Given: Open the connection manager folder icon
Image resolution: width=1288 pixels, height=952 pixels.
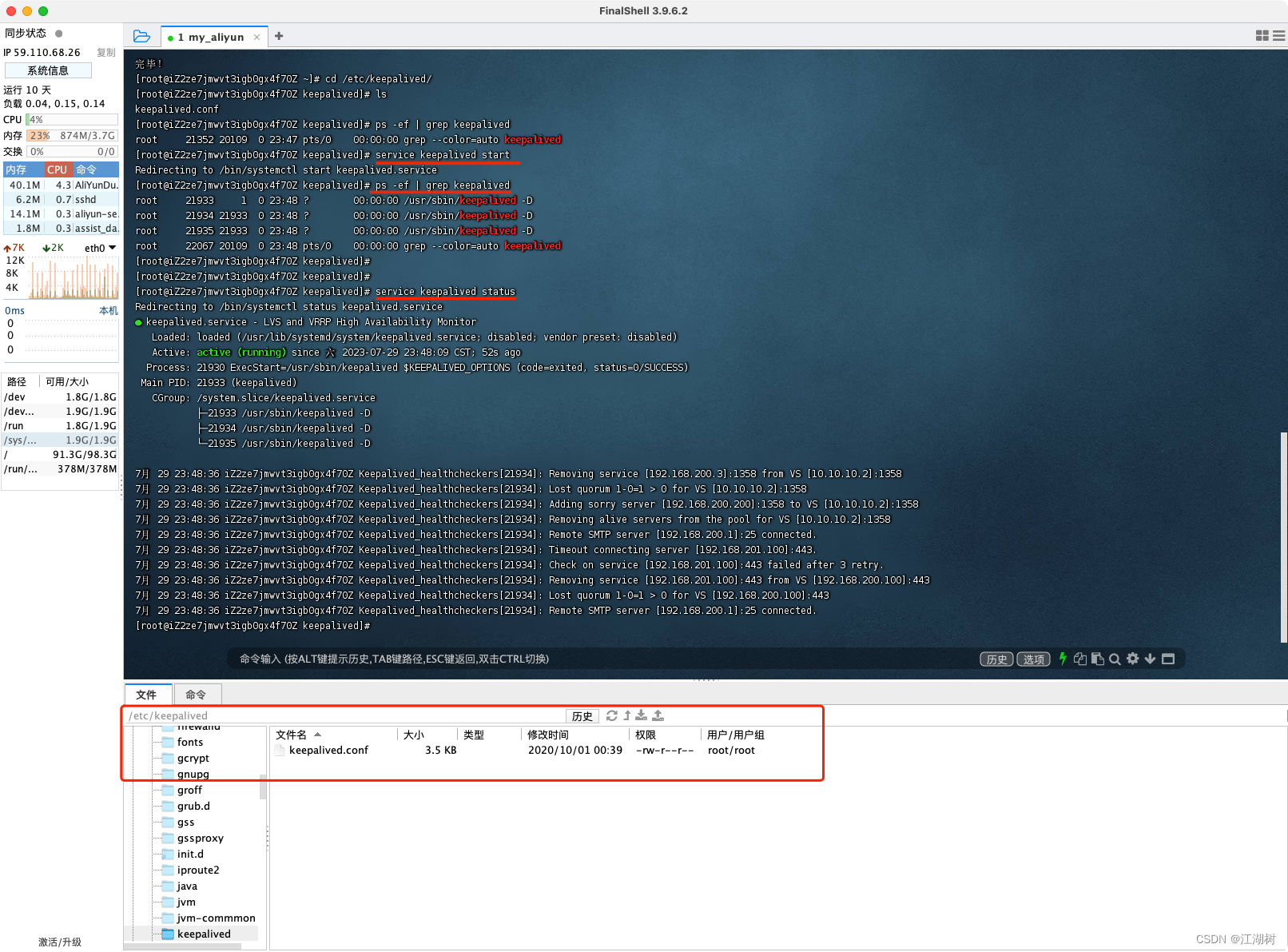Looking at the screenshot, I should click(141, 36).
